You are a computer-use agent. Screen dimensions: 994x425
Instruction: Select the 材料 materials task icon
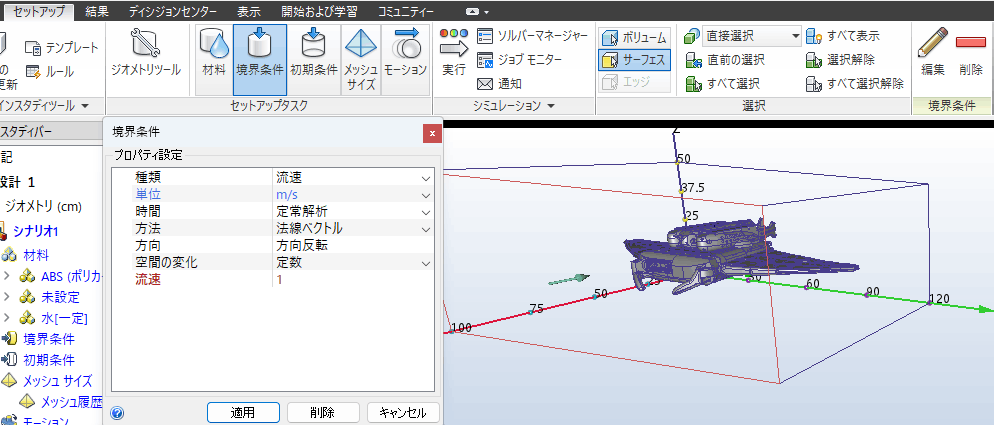click(214, 54)
